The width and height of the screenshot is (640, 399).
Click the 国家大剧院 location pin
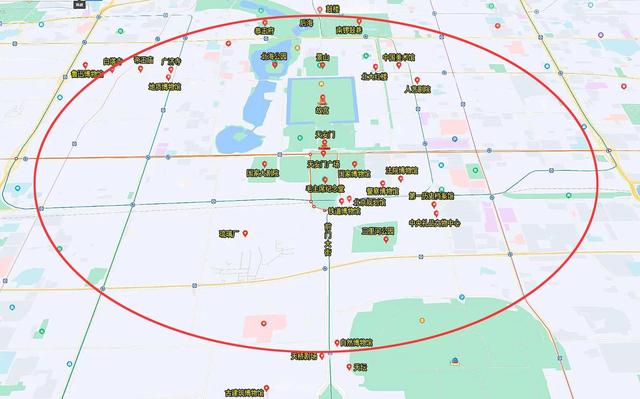pos(264,164)
